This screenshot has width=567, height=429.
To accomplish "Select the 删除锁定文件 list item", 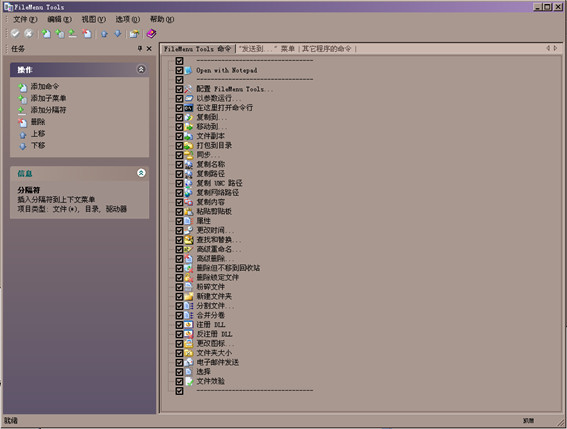I will point(217,277).
